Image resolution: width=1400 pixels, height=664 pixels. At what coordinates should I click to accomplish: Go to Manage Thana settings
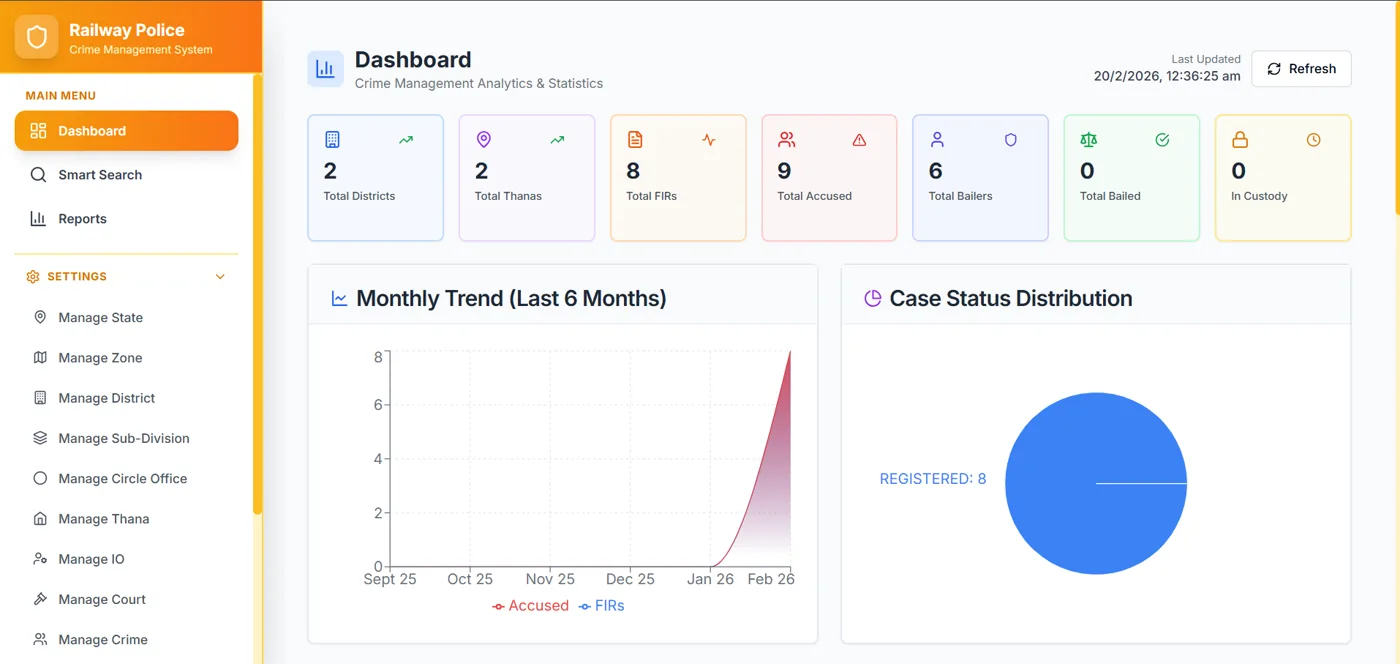point(126,519)
